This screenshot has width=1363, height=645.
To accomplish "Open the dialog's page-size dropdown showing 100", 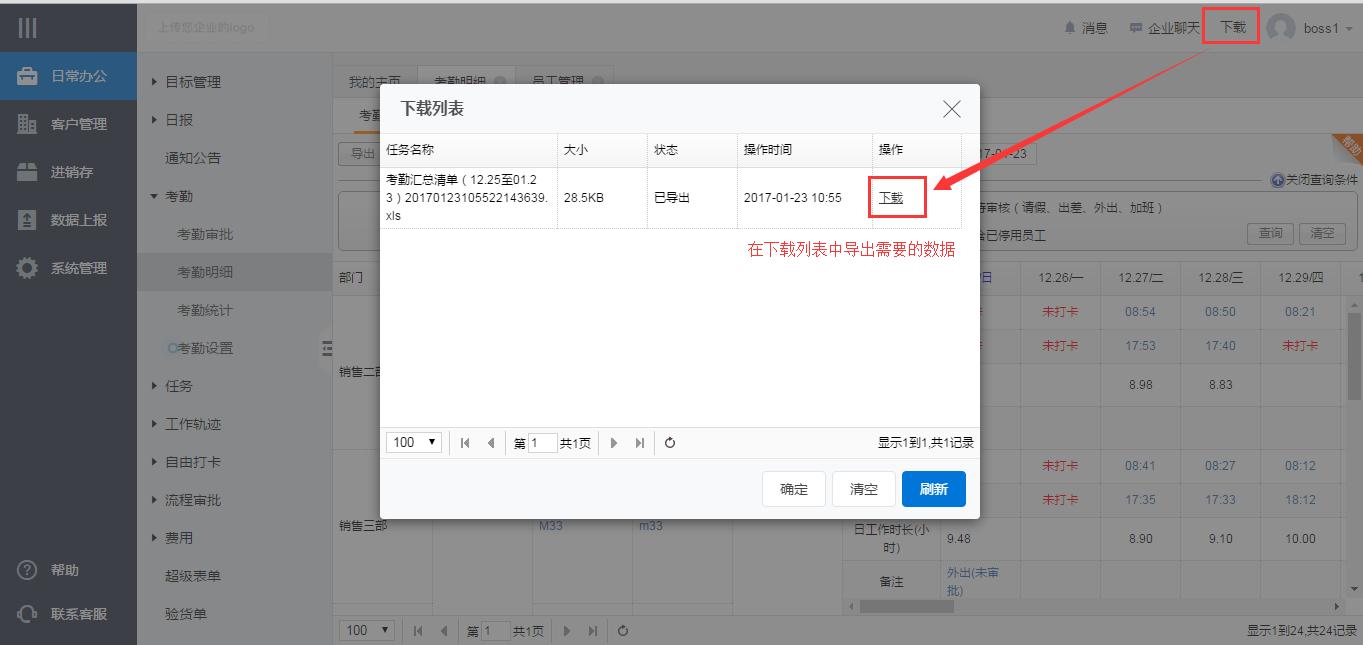I will point(414,442).
